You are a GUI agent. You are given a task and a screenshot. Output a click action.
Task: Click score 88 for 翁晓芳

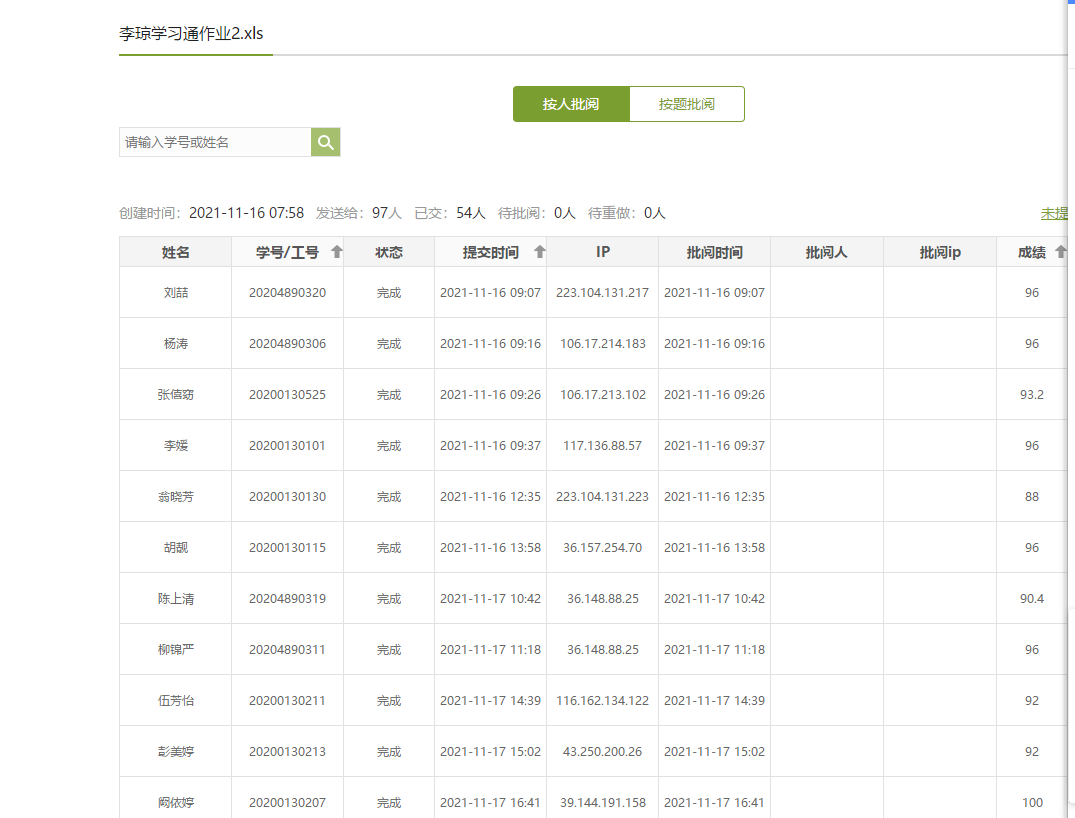(x=1031, y=497)
